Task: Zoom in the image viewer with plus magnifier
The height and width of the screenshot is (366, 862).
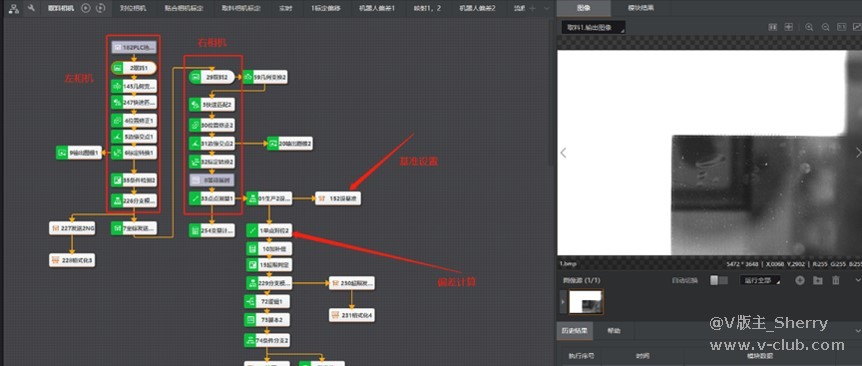Action: [809, 27]
